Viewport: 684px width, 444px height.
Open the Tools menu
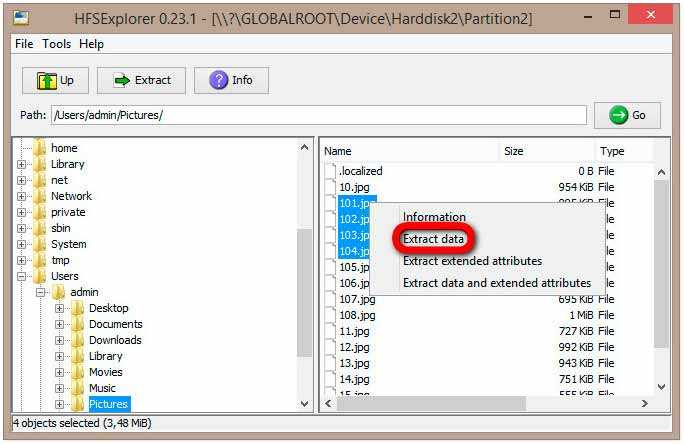[x=57, y=44]
